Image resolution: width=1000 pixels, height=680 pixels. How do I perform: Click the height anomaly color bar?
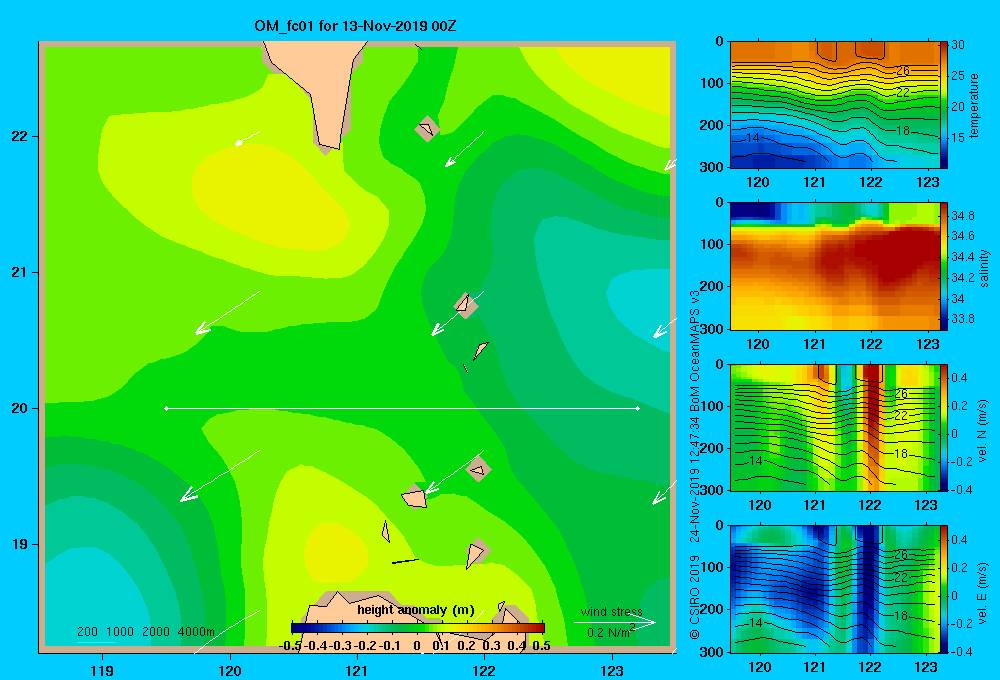418,628
